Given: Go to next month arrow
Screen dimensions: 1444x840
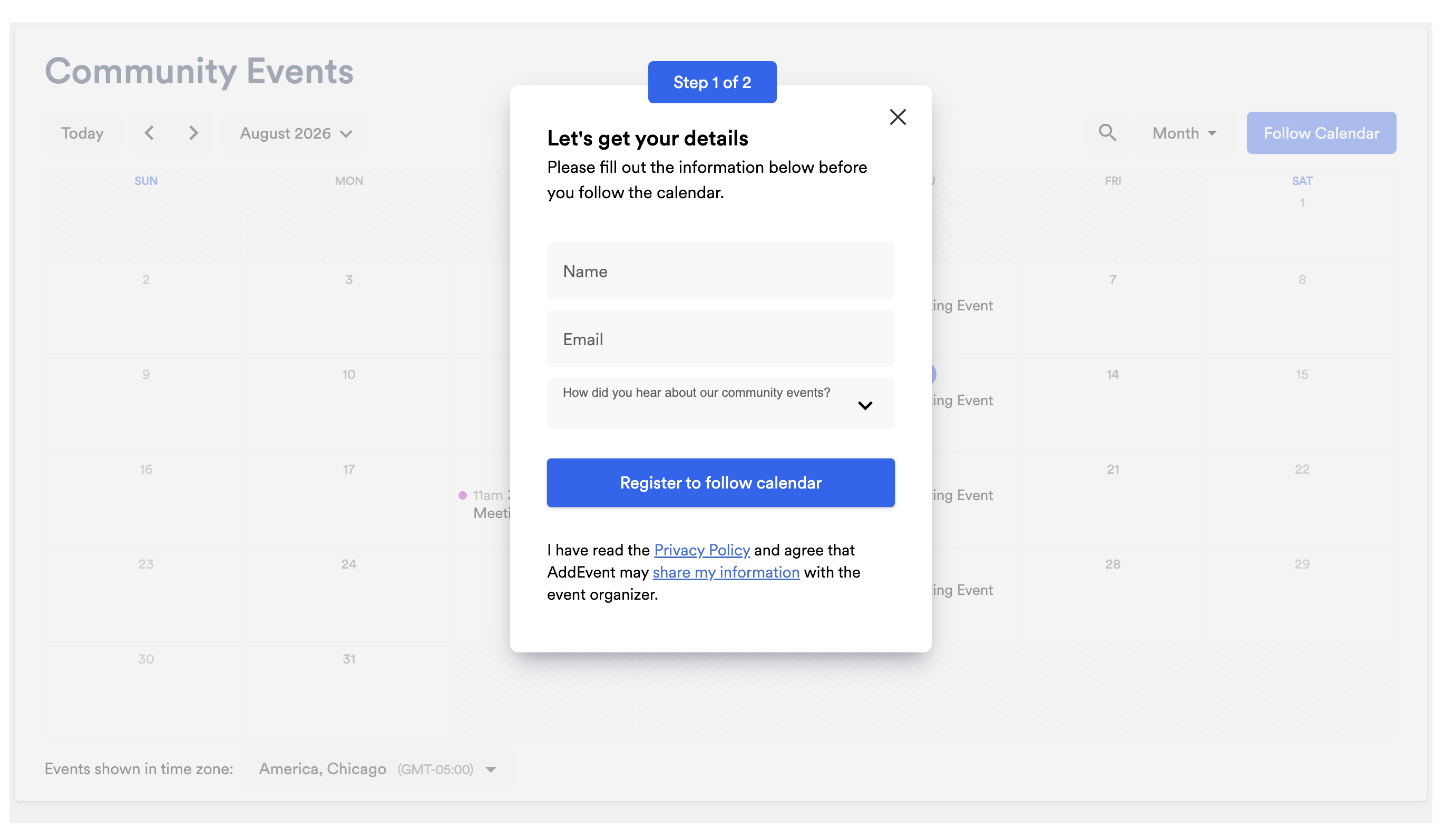Looking at the screenshot, I should (x=193, y=133).
